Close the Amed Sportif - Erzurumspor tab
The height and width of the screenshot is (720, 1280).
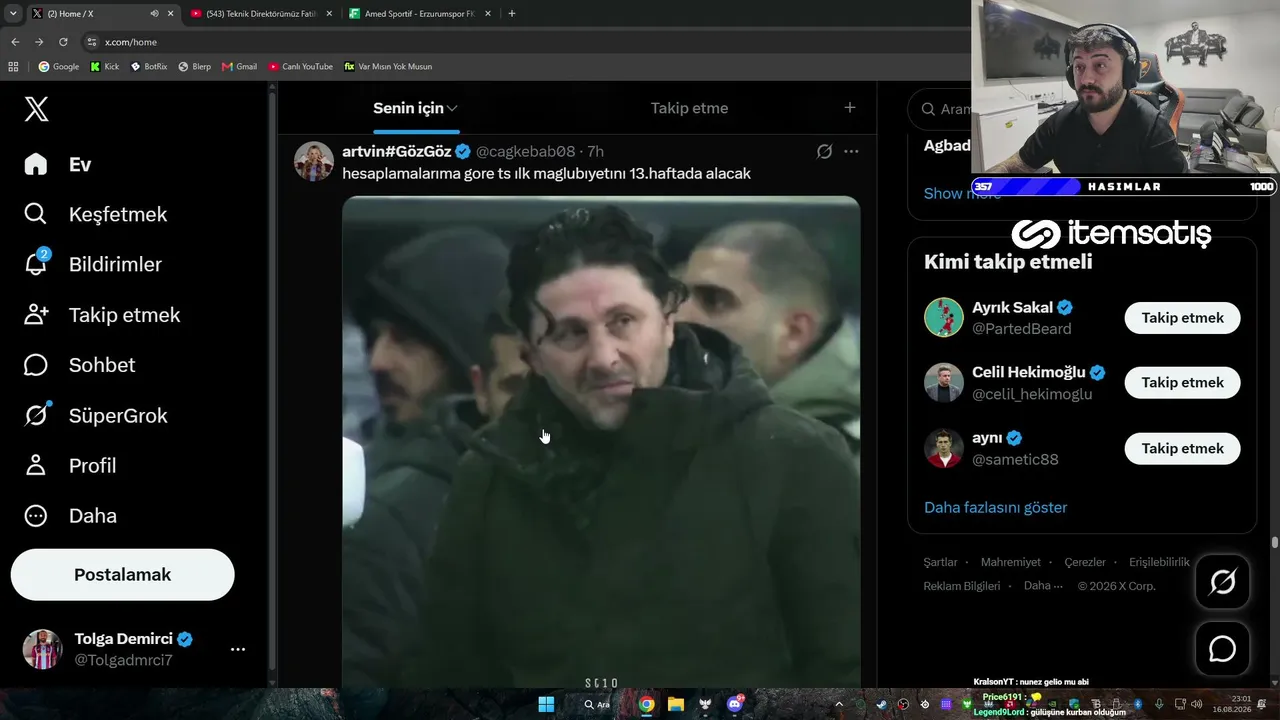point(487,14)
